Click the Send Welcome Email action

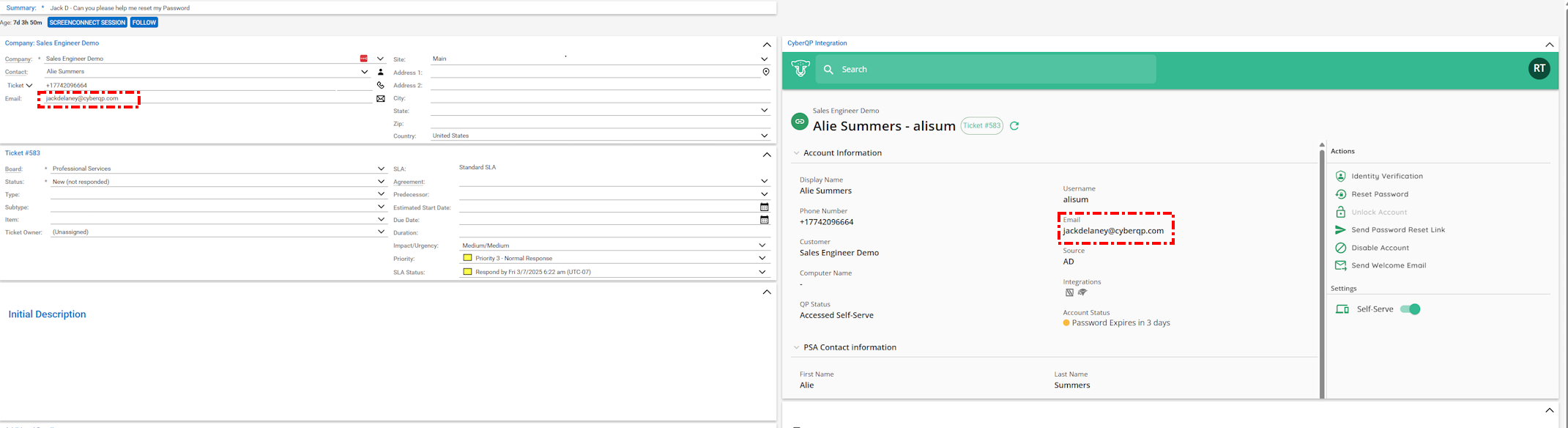coord(1389,265)
